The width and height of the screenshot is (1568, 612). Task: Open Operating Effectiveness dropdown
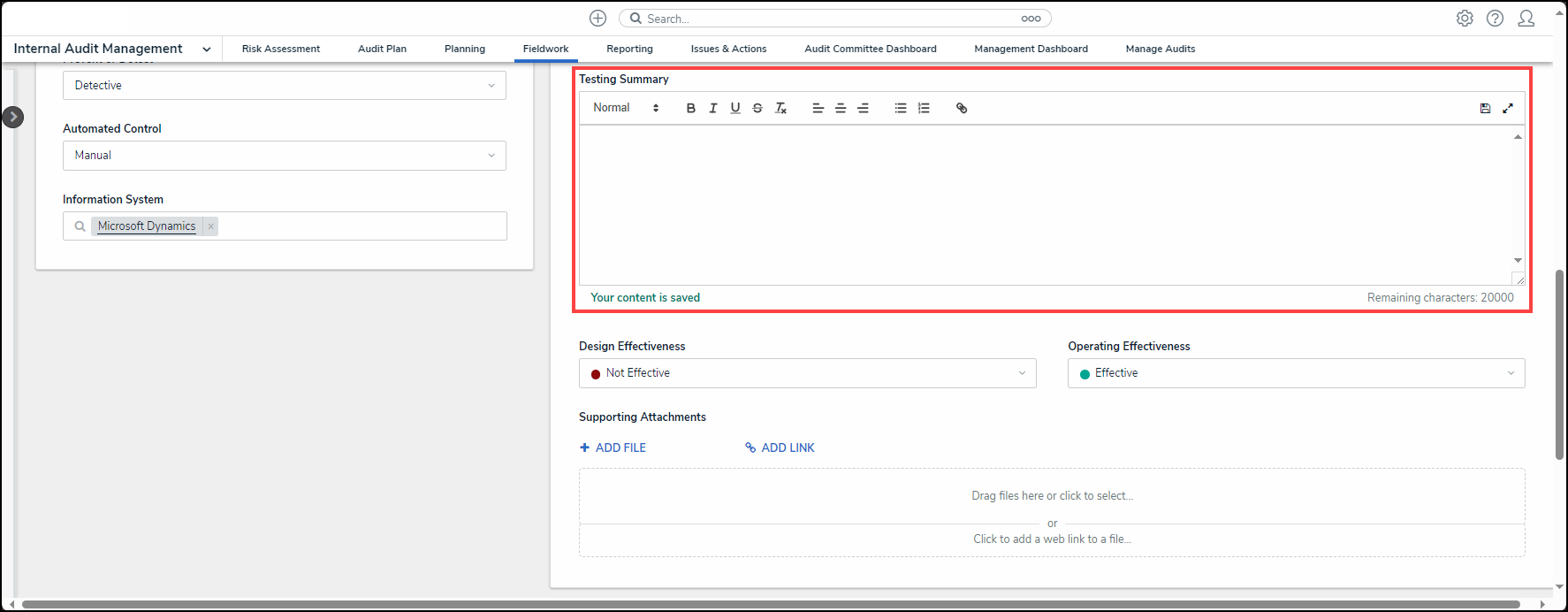(x=1296, y=373)
